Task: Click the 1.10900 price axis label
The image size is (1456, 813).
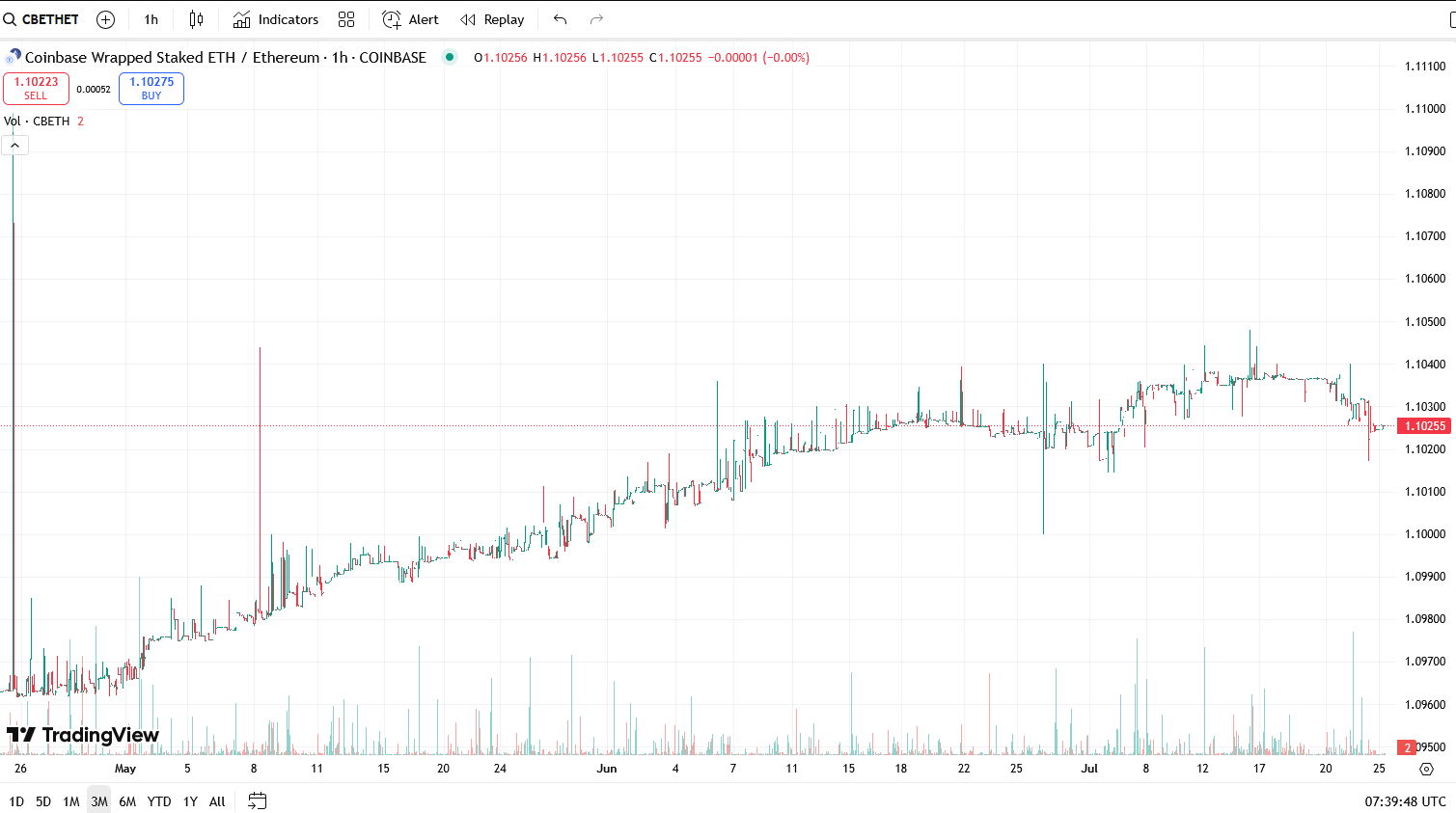Action: point(1425,151)
